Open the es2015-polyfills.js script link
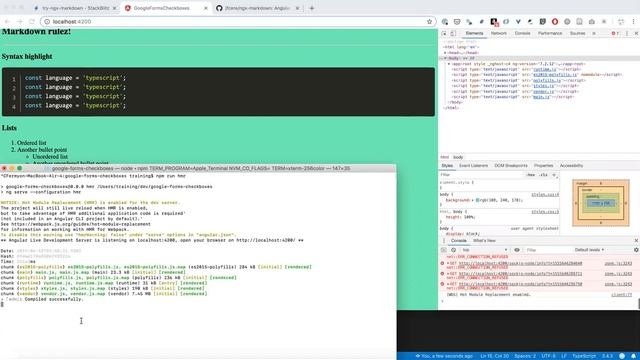Screen dimensions: 640x360 555,75
